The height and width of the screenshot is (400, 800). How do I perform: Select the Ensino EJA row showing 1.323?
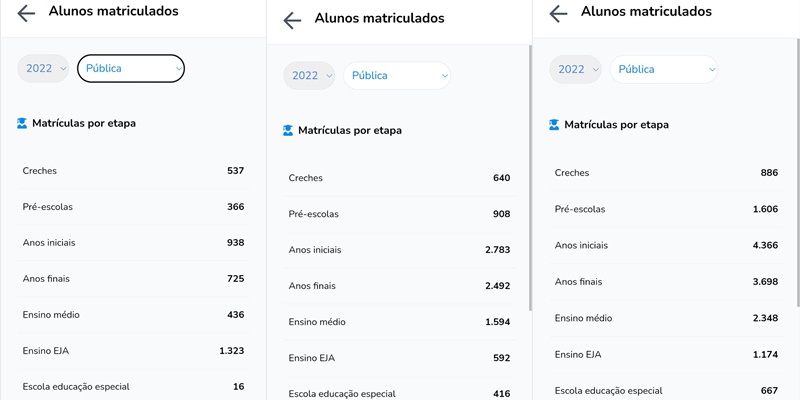click(133, 351)
